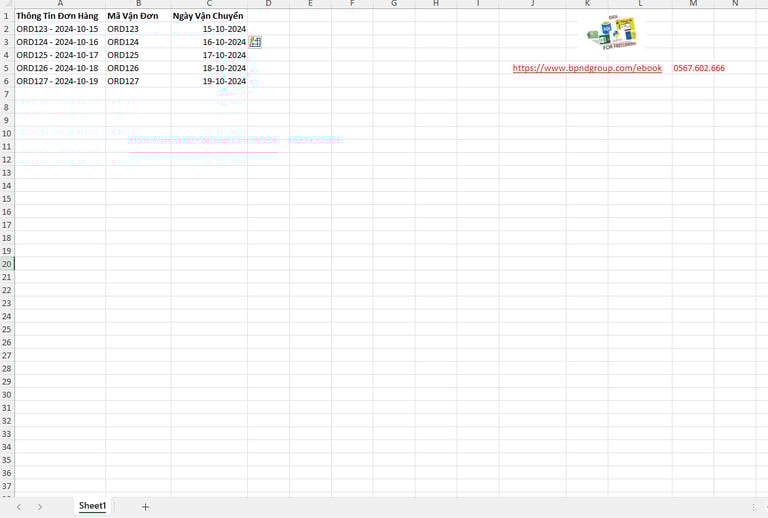Select row 20 header

[7, 264]
